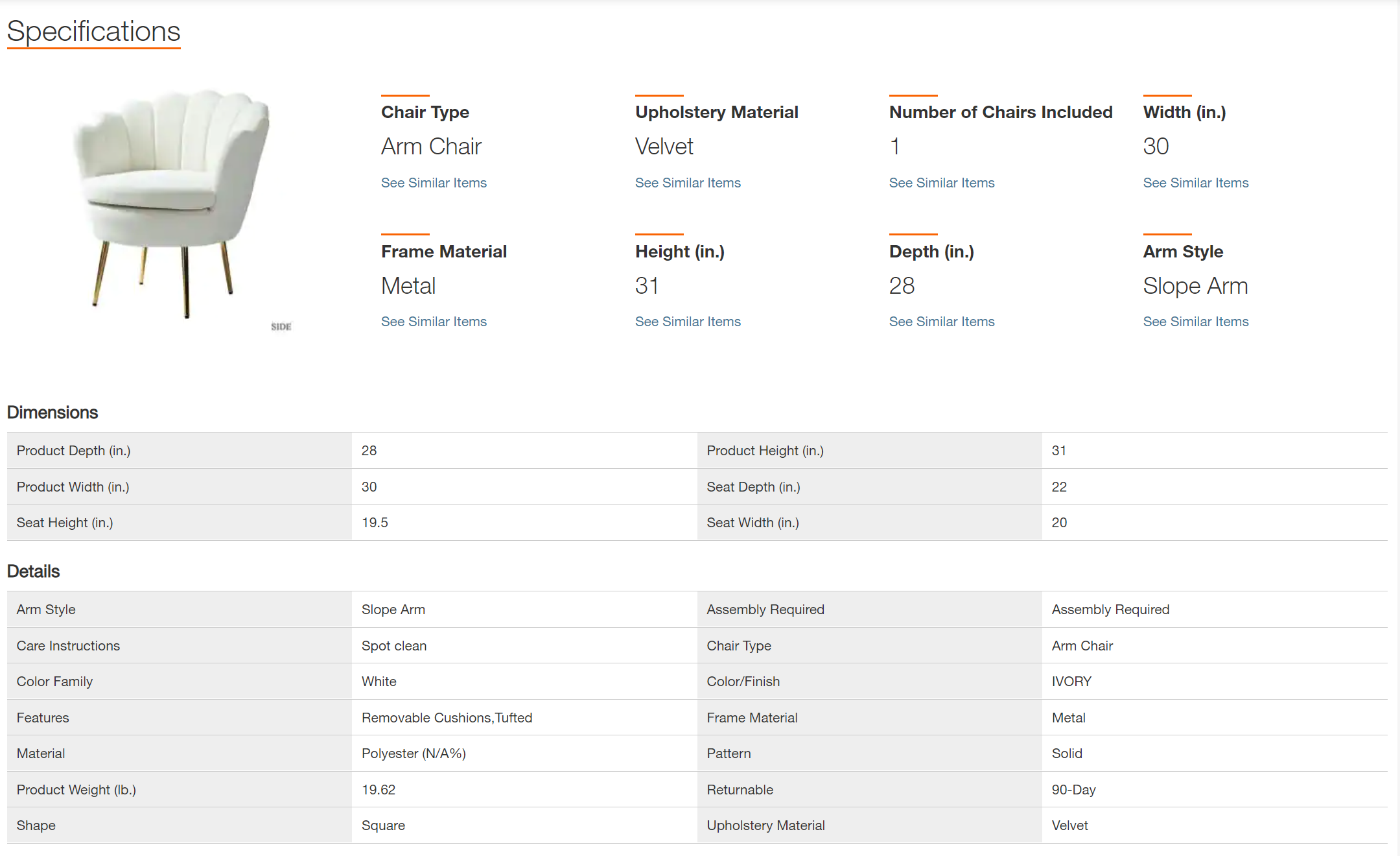Click the Slope Arm value text
This screenshot has width=1400, height=856.
pos(1195,286)
